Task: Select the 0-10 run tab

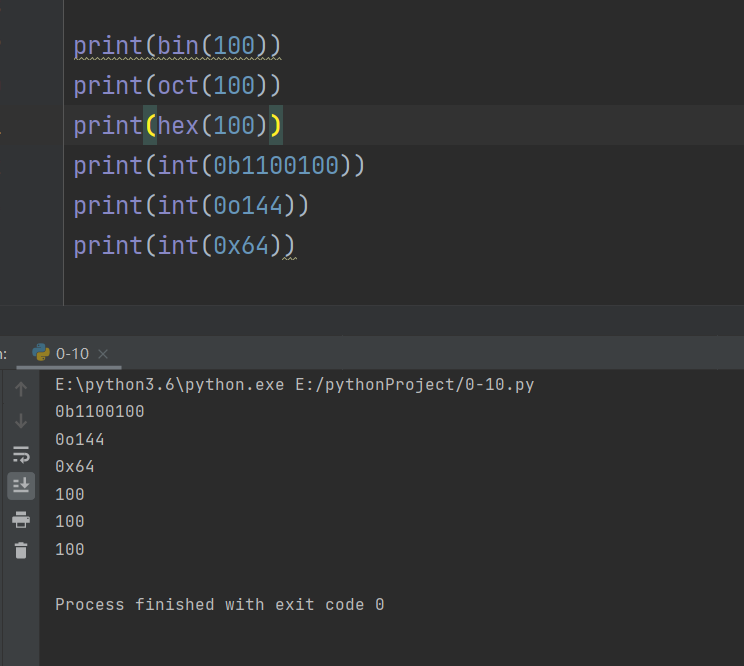Action: [x=72, y=353]
